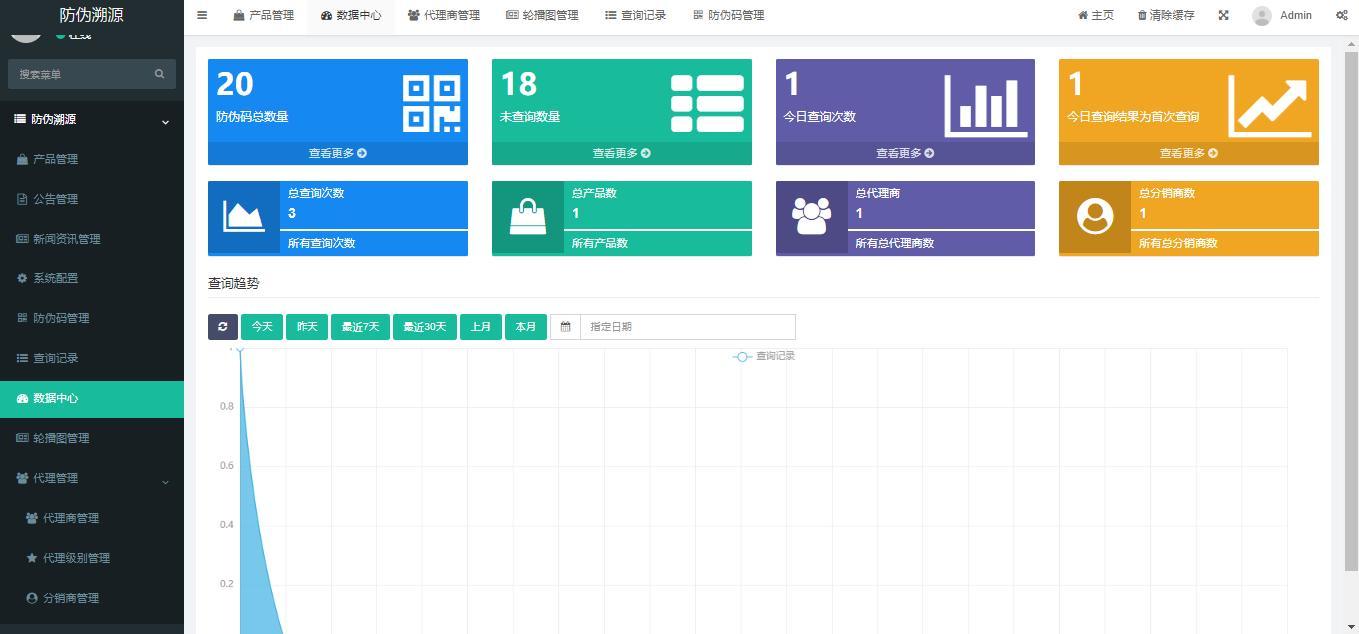Click the 所有产品数 label
The width and height of the screenshot is (1359, 634).
(x=600, y=243)
